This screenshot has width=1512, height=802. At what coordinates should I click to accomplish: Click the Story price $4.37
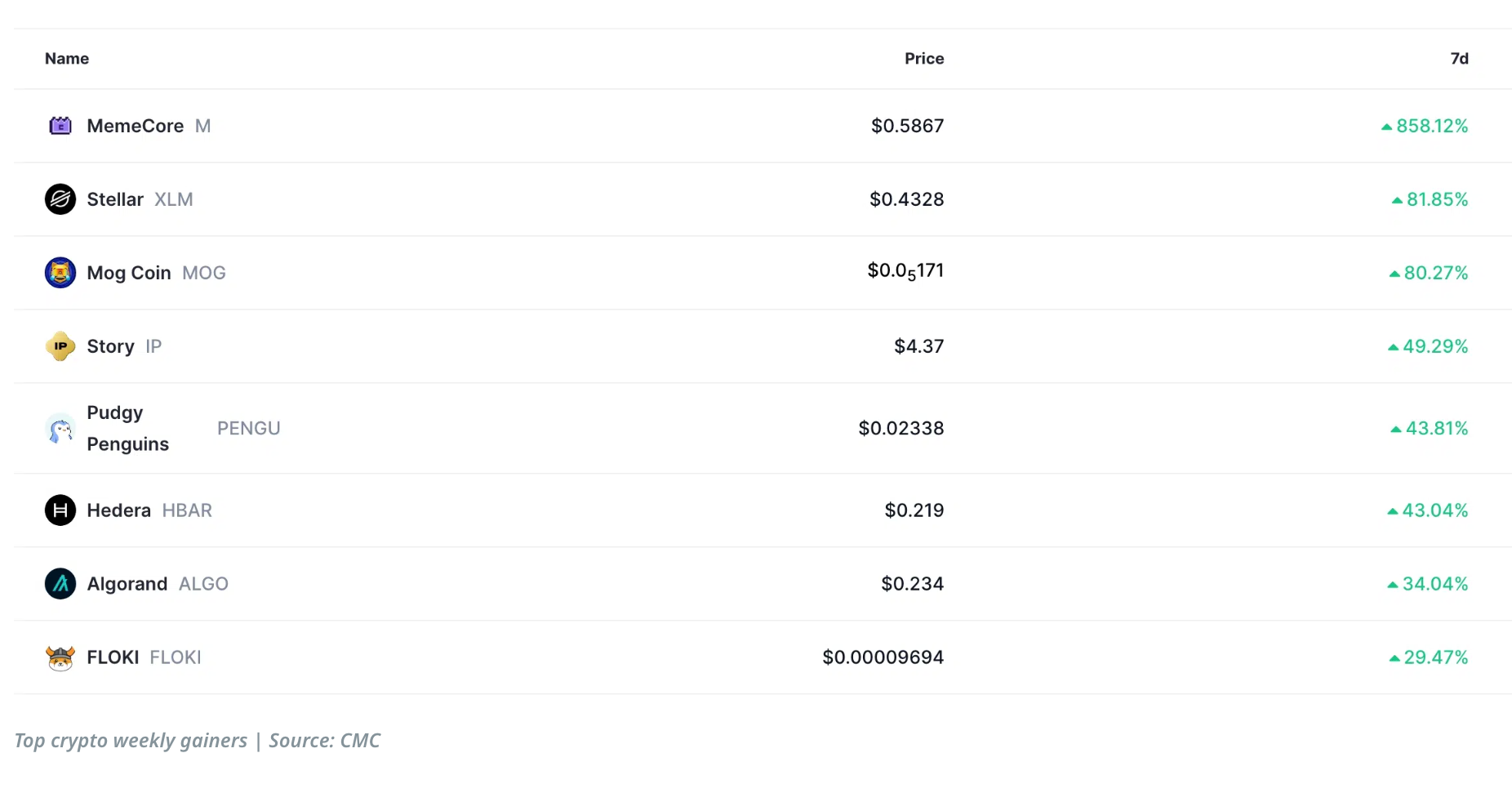tap(918, 346)
